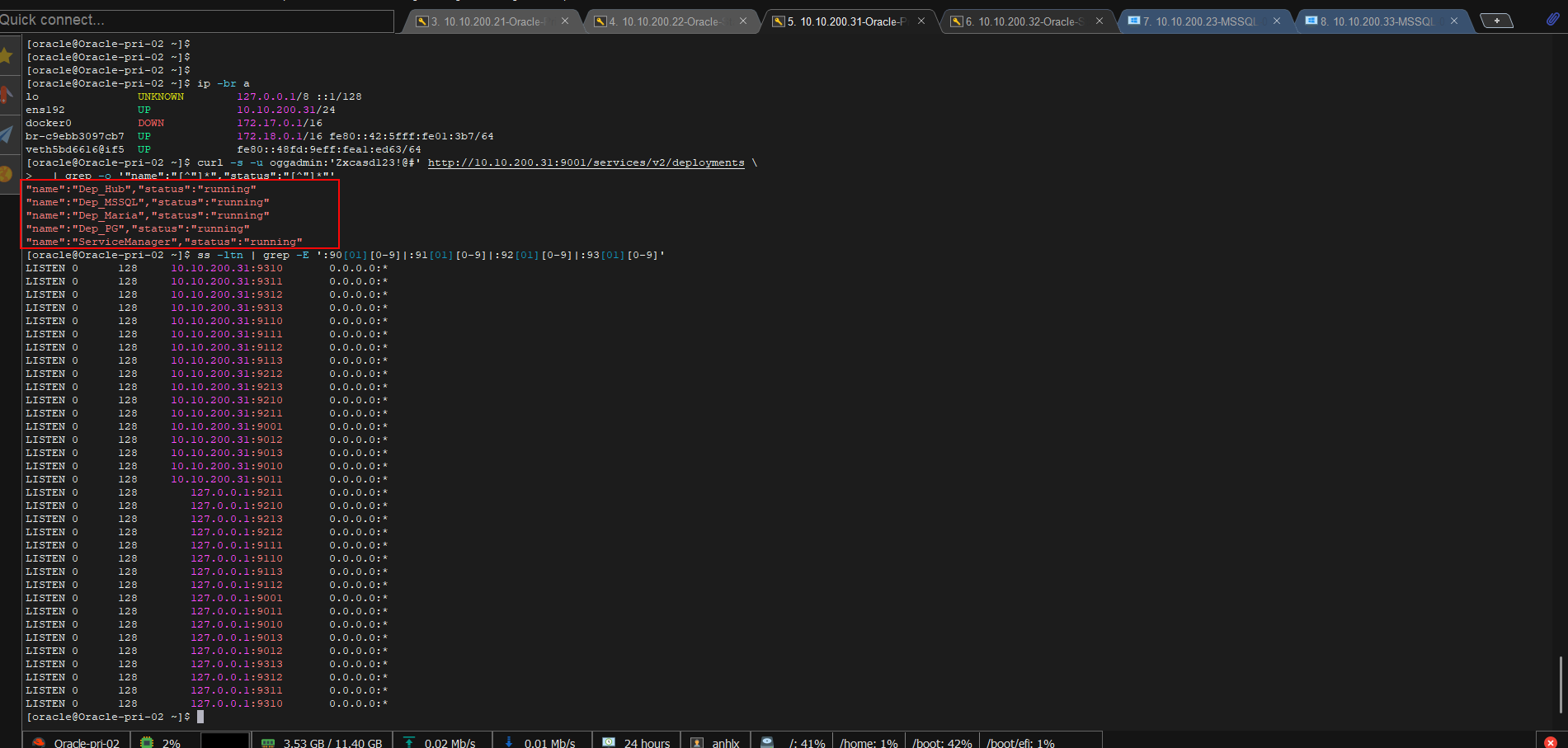Click the 10.10.200.31:9310 LISTEN row
Image resolution: width=1568 pixels, height=748 pixels.
(x=207, y=268)
